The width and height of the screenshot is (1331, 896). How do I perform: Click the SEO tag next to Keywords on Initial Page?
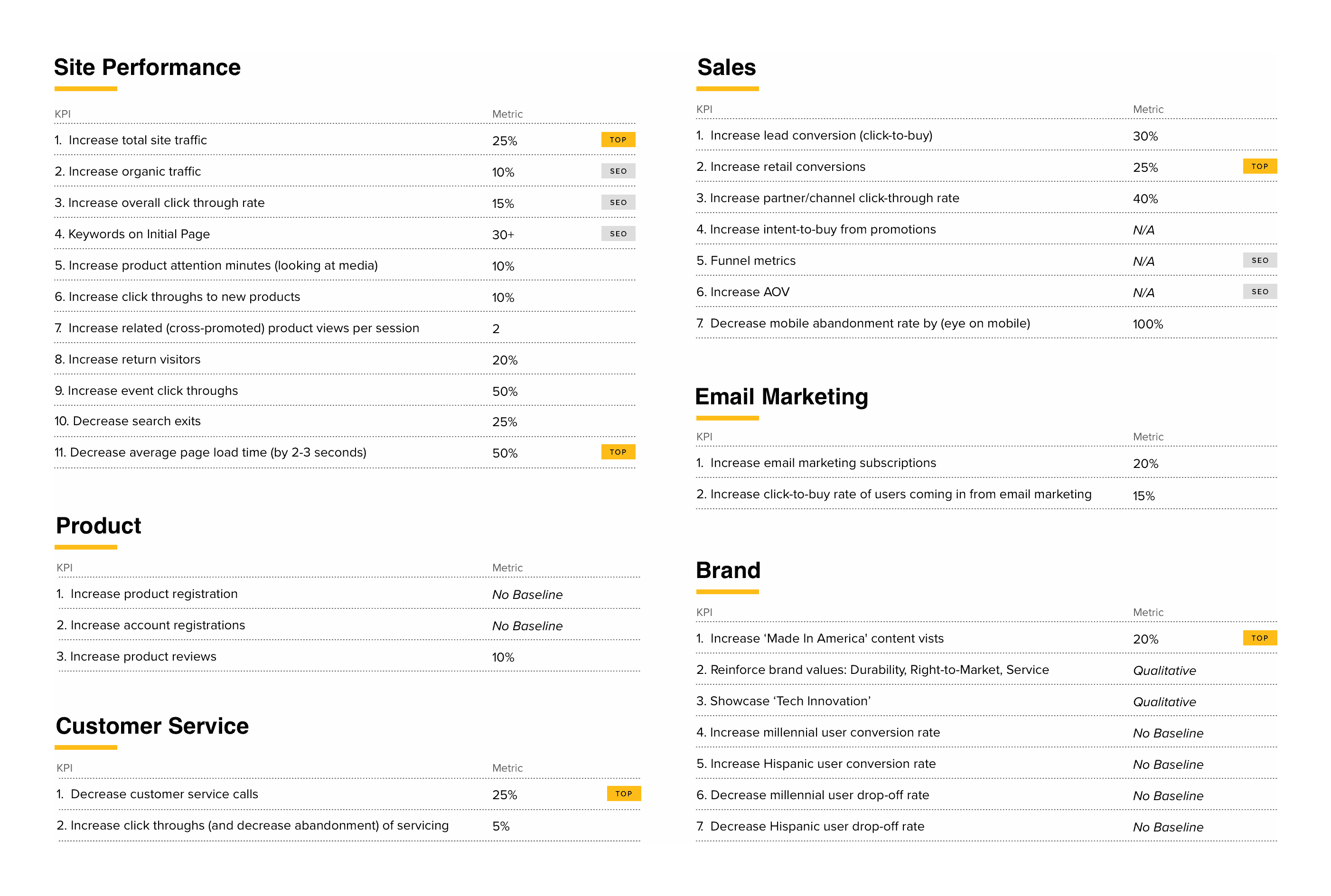[618, 233]
